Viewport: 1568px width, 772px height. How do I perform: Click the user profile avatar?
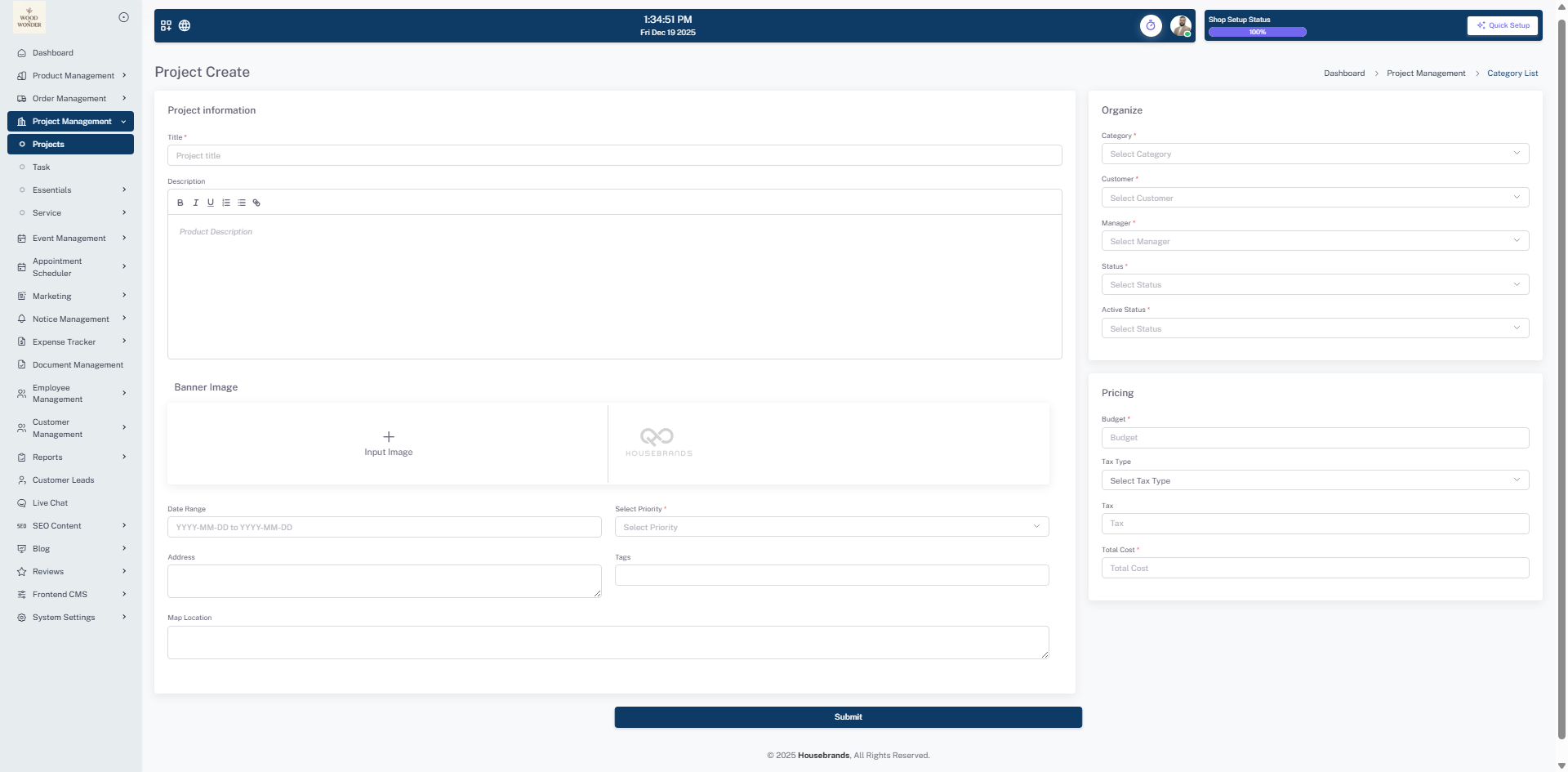point(1180,25)
